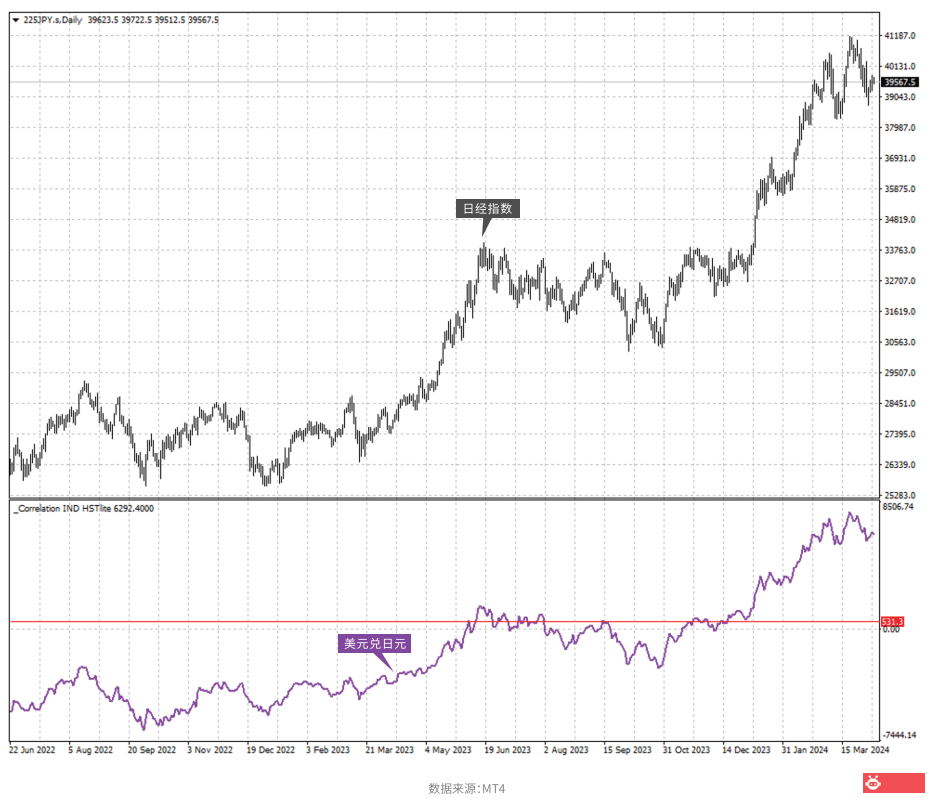Click the red level tag 531.3
Viewport: 934px width, 798px height.
[x=892, y=622]
